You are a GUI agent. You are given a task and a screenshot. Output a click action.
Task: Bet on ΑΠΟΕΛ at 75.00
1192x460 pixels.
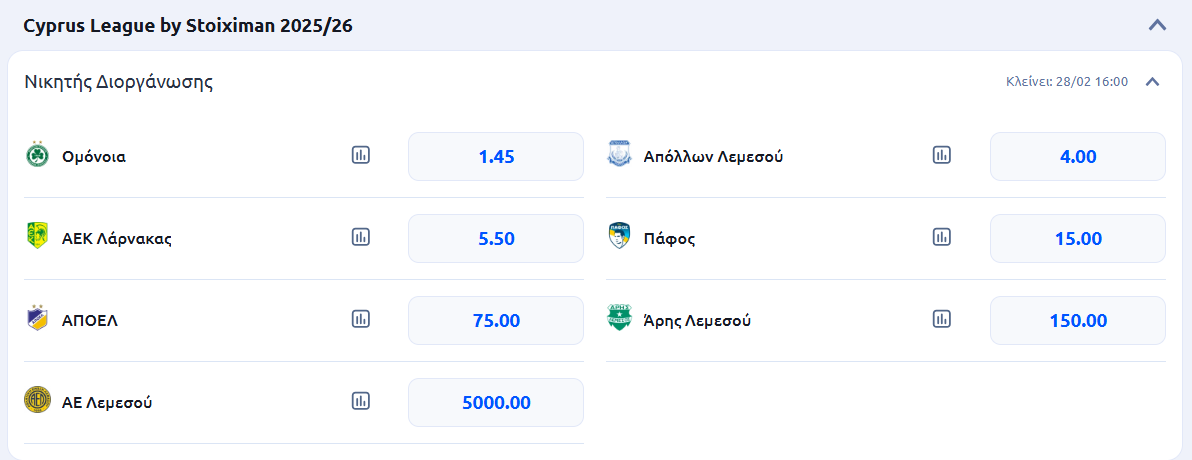click(496, 320)
